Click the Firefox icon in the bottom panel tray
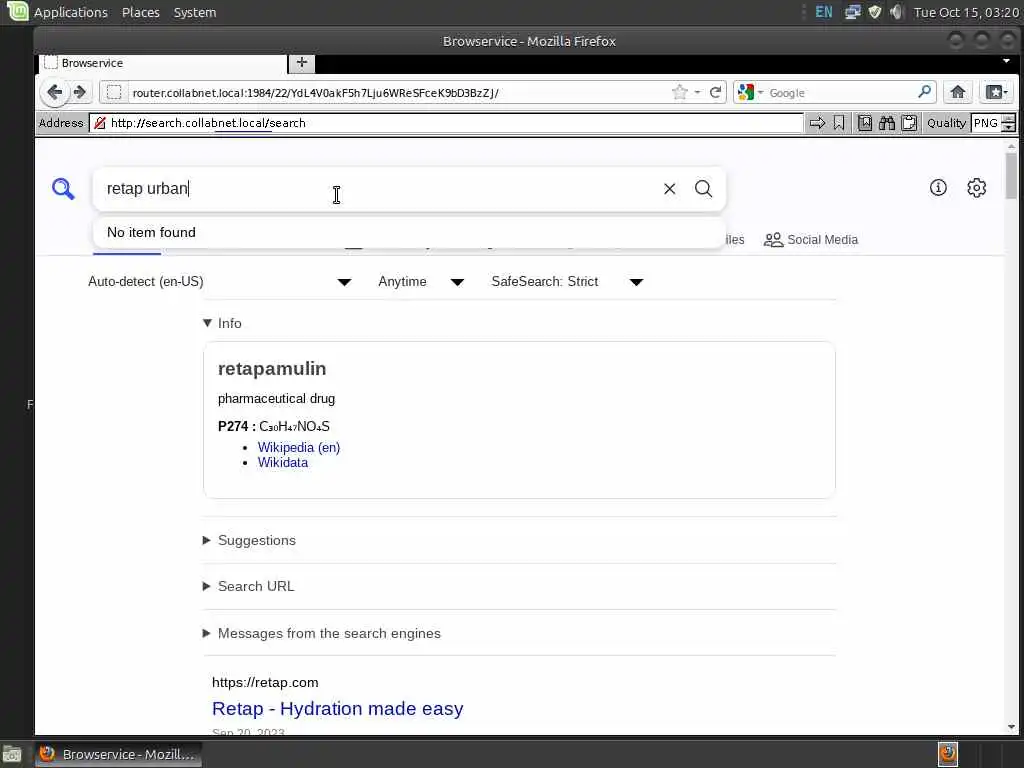Image resolution: width=1024 pixels, height=768 pixels. pyautogui.click(x=948, y=754)
